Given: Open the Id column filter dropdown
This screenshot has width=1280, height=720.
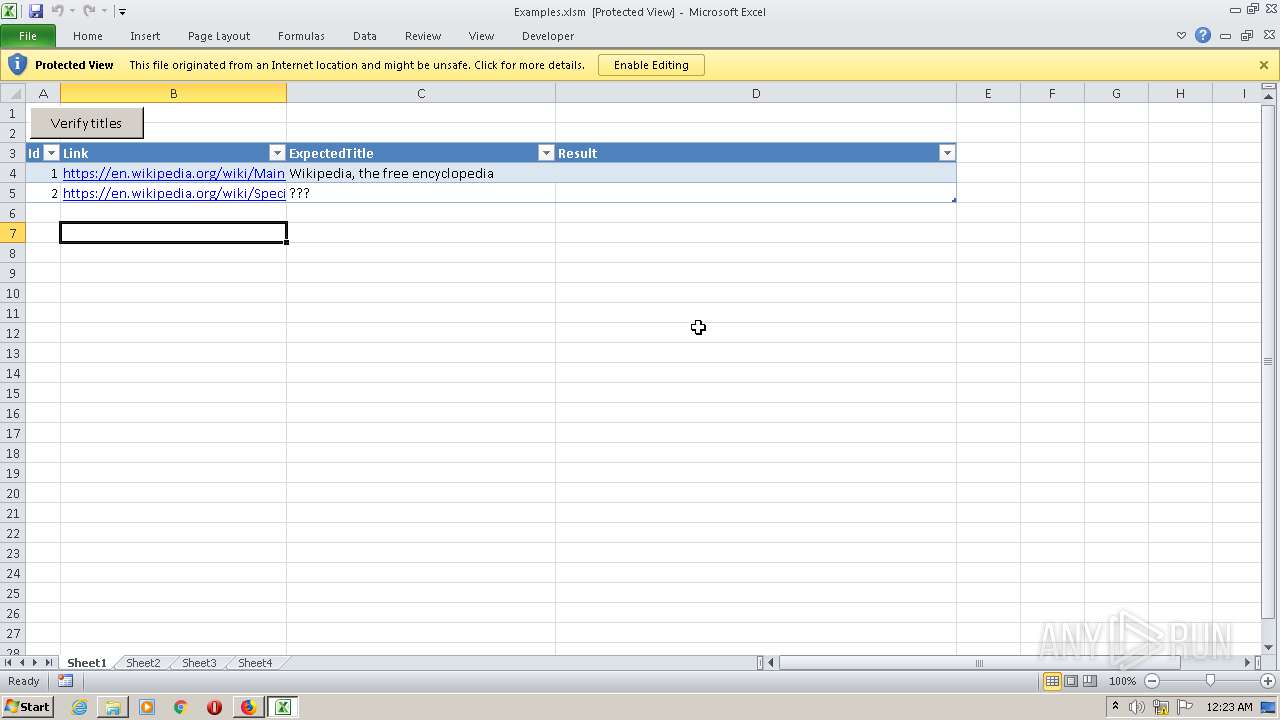Looking at the screenshot, I should [52, 153].
